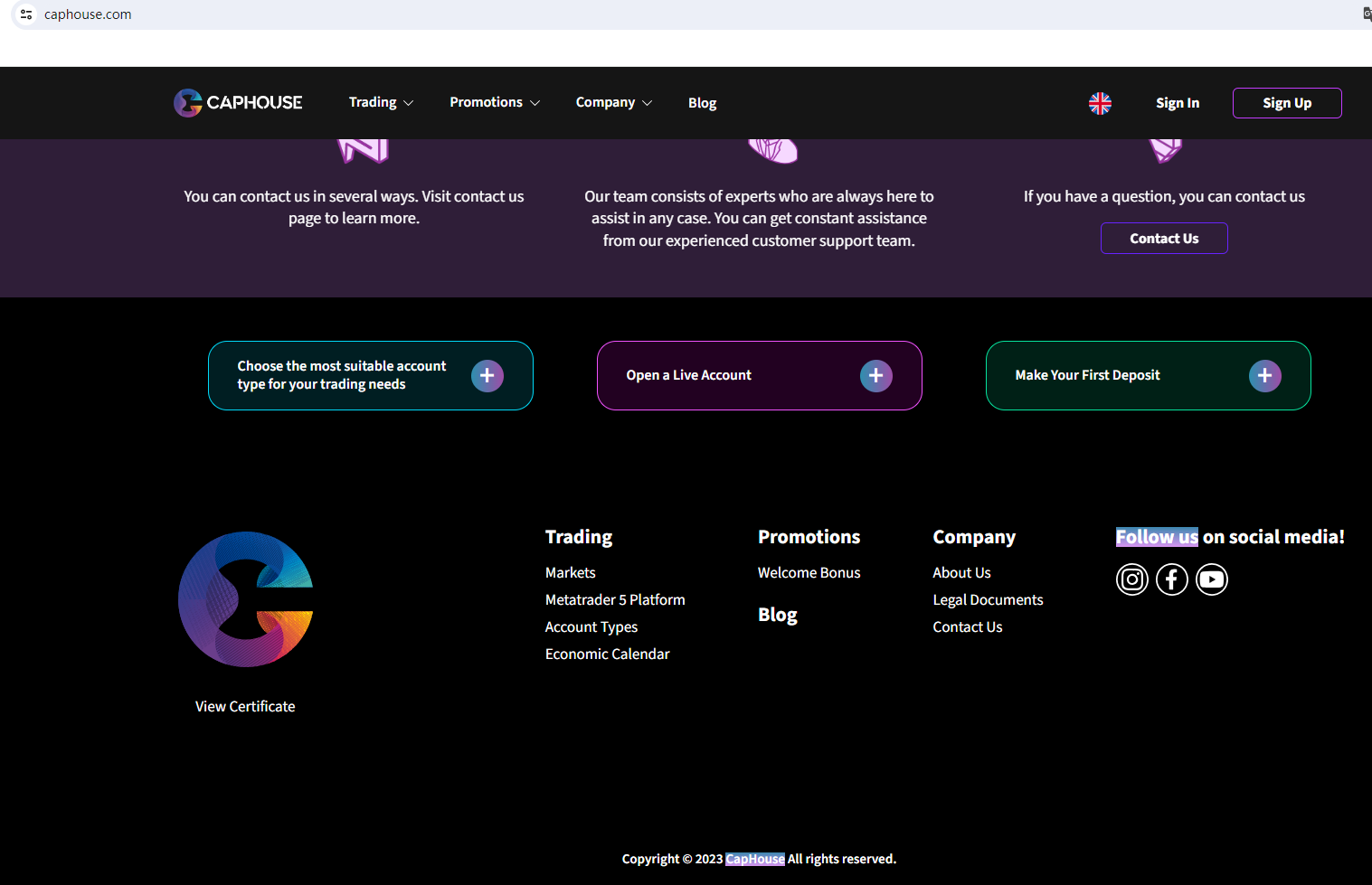Open the Promotions dropdown menu

point(495,103)
